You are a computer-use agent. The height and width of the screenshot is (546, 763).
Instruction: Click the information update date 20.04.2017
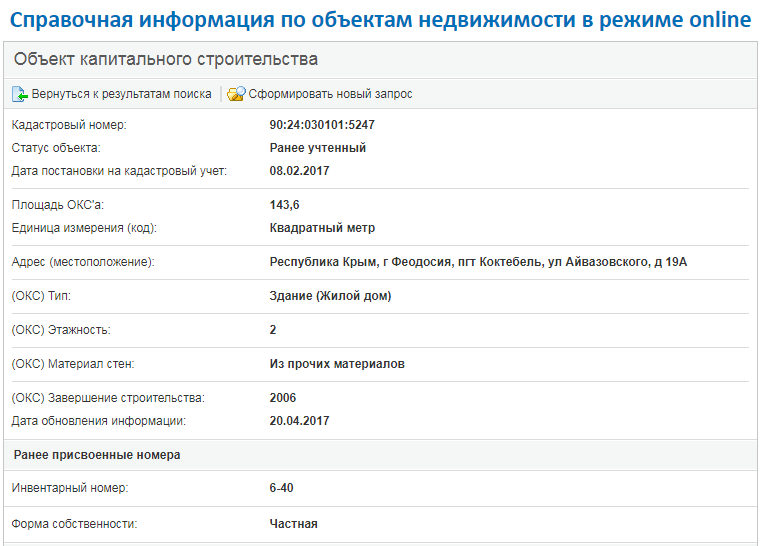point(299,421)
